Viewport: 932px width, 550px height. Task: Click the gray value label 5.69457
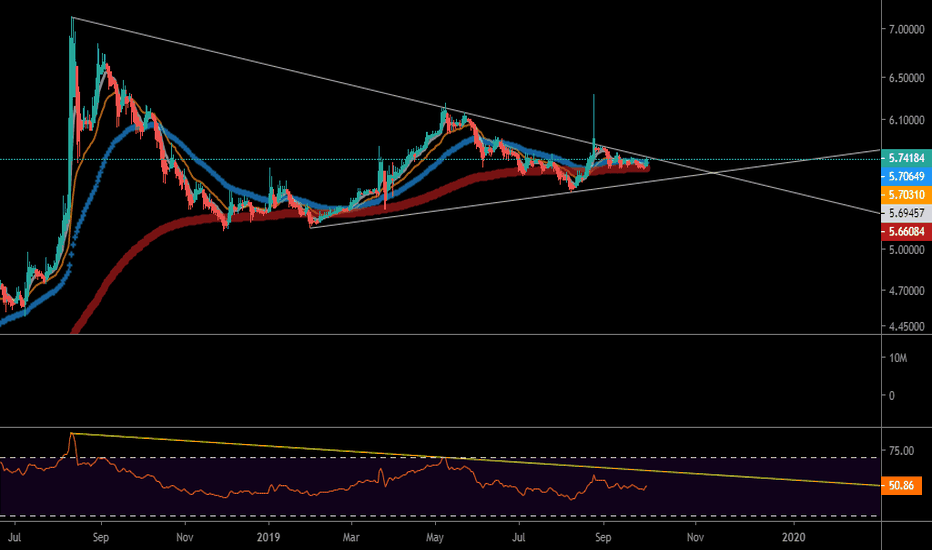click(906, 213)
